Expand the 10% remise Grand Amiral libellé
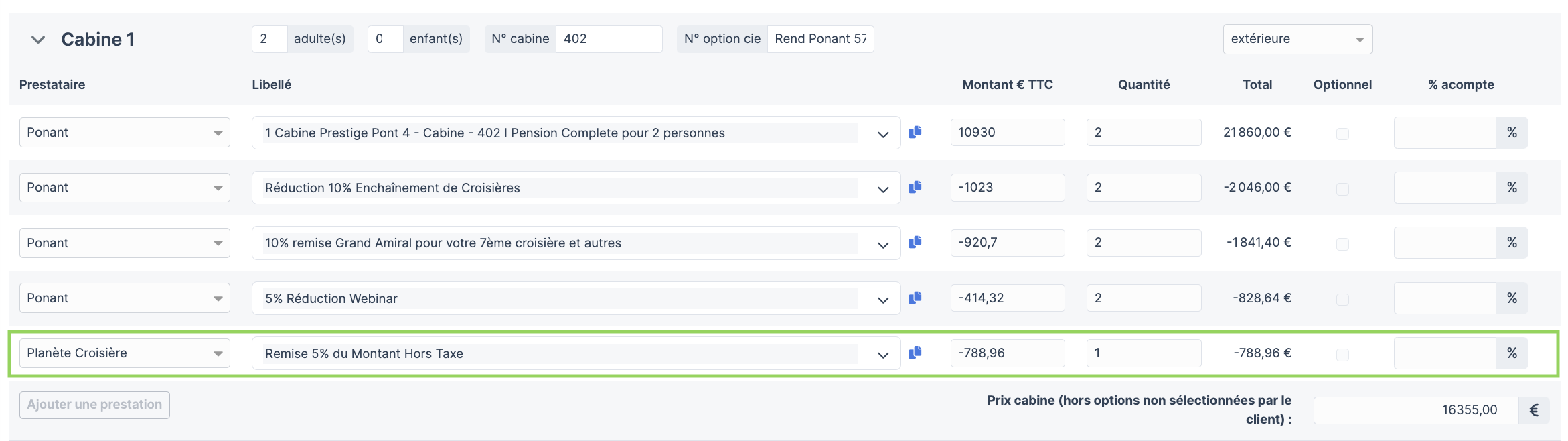1568x441 pixels. 882,244
